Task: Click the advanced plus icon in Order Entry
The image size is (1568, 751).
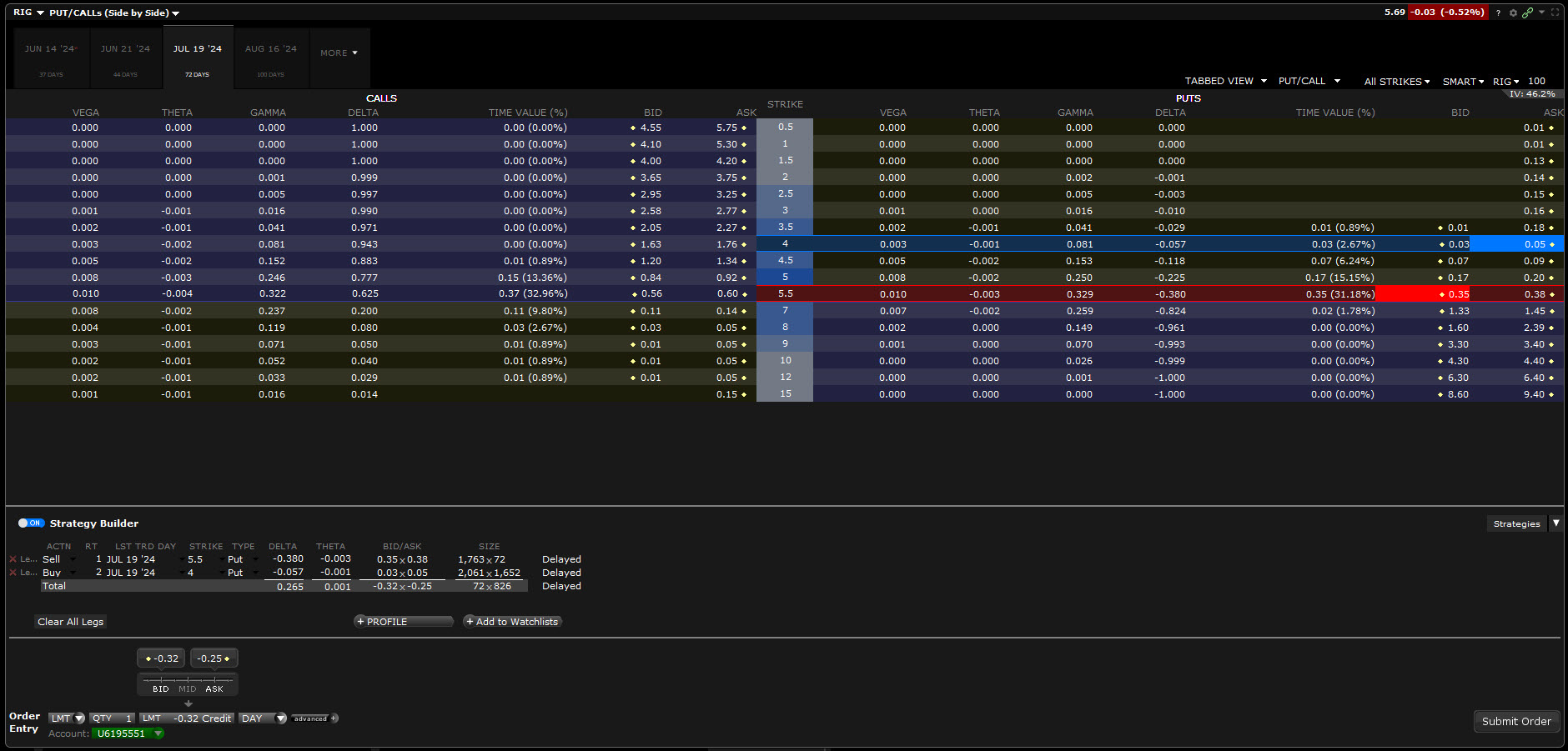Action: tap(334, 718)
